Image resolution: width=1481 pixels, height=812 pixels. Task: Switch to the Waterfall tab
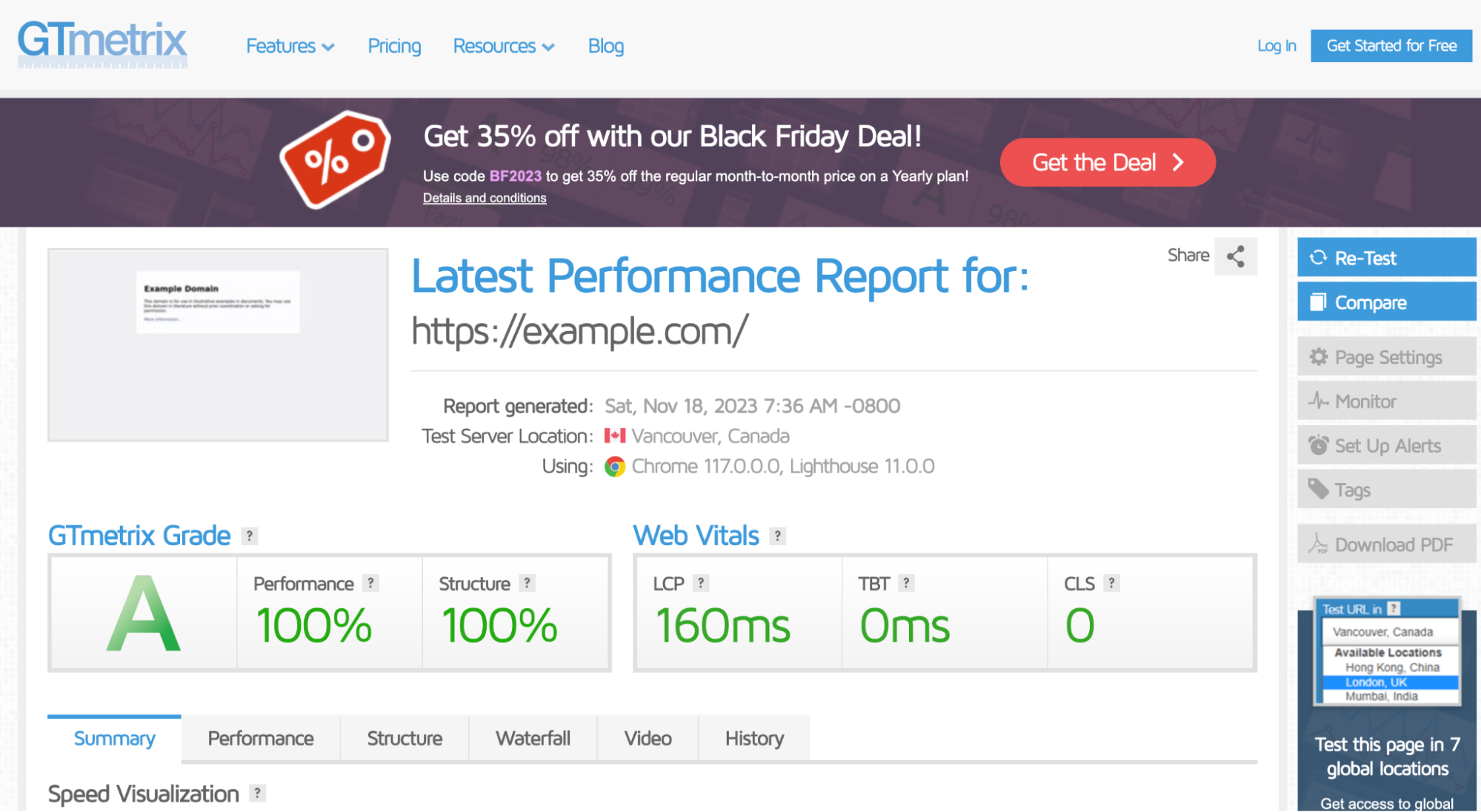(533, 738)
